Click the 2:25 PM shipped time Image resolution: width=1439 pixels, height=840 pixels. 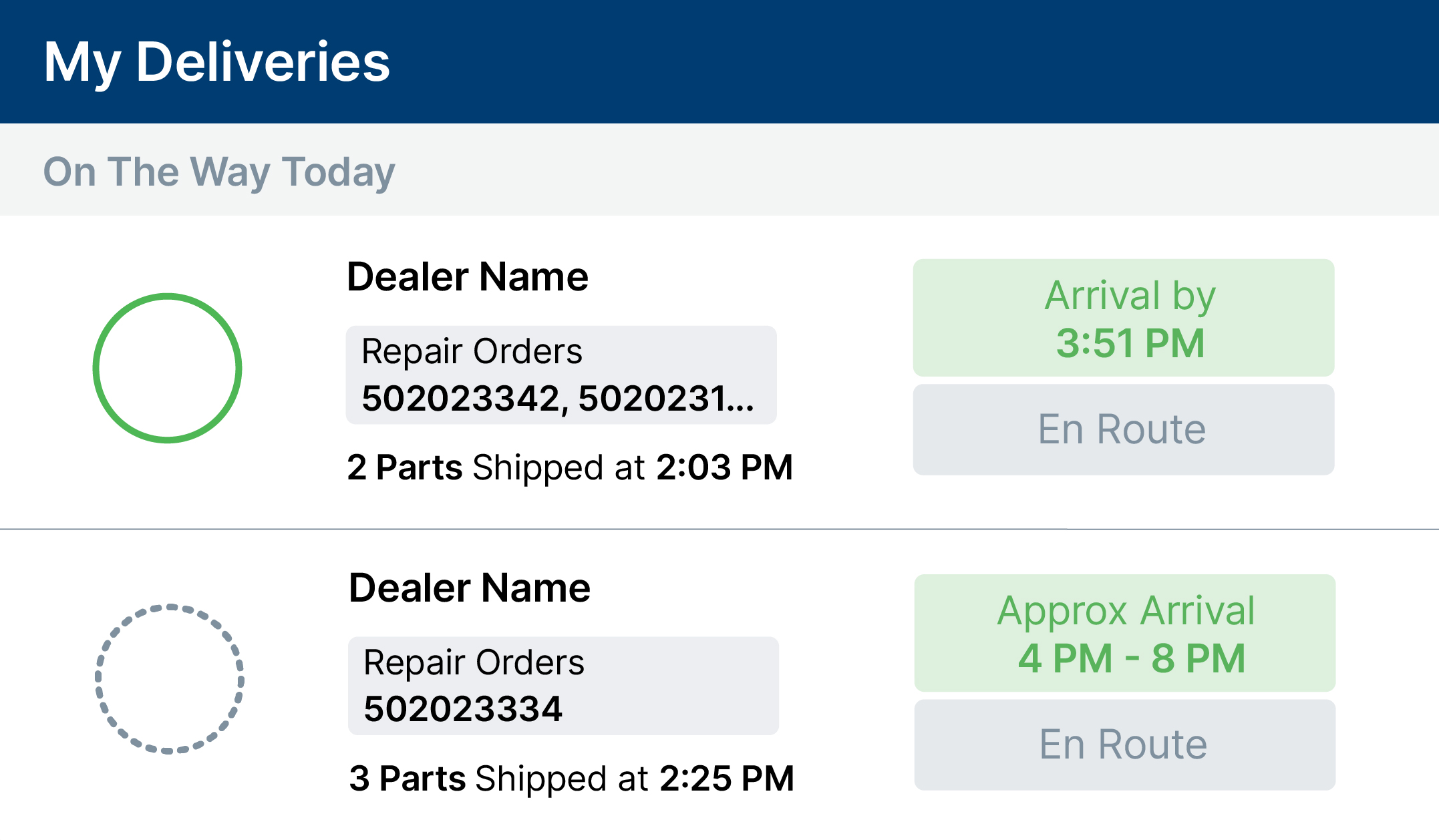coord(727,779)
